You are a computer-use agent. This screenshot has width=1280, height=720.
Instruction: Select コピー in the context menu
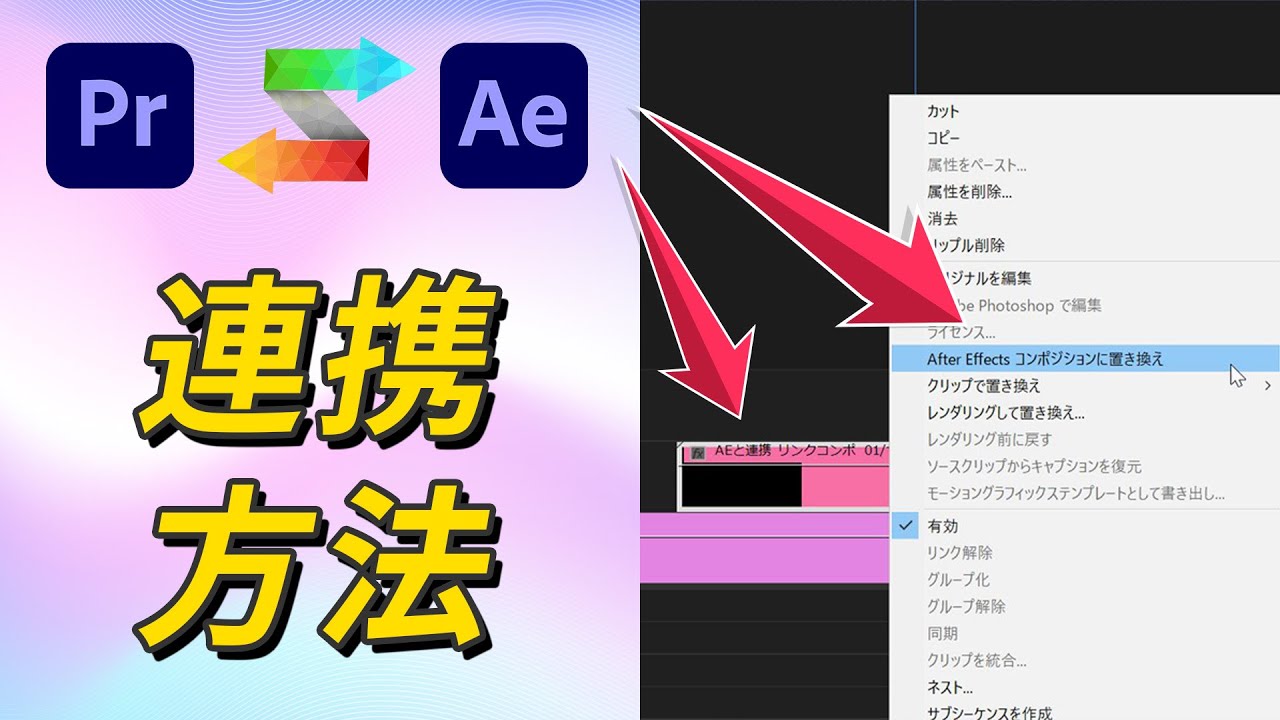tap(943, 138)
